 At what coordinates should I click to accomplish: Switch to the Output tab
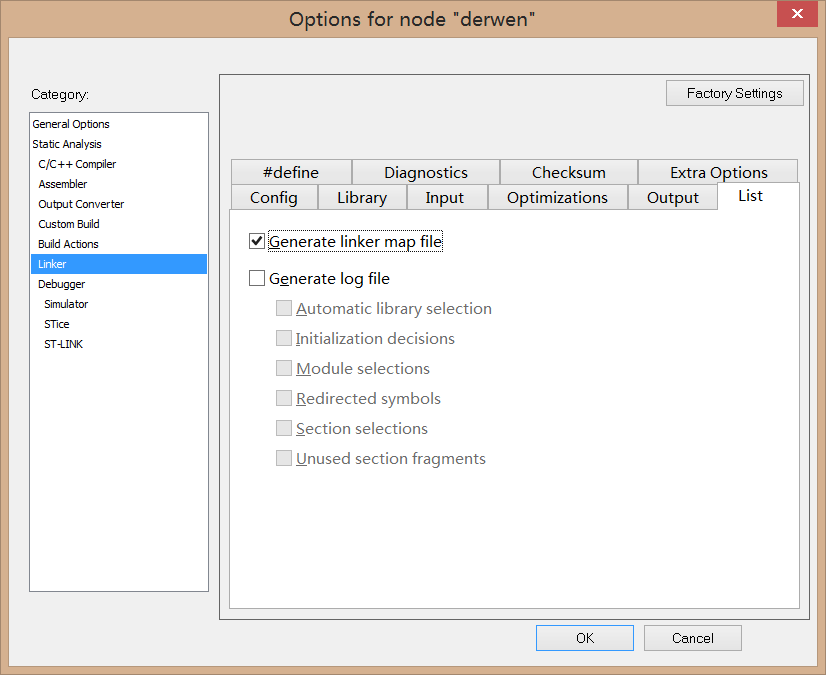coord(672,198)
